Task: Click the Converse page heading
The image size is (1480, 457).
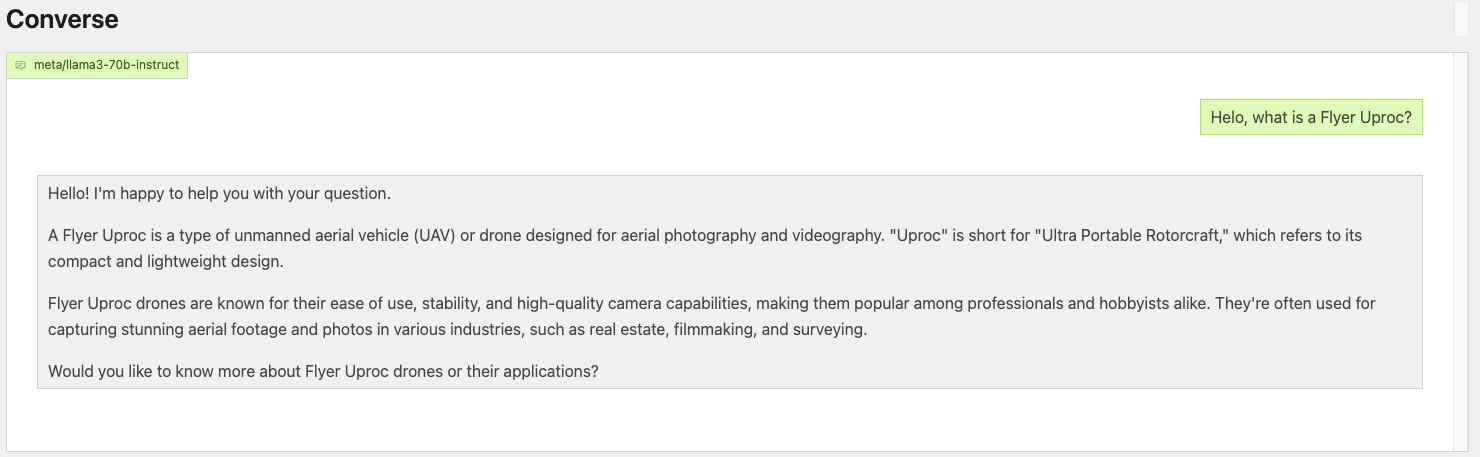Action: tap(62, 19)
